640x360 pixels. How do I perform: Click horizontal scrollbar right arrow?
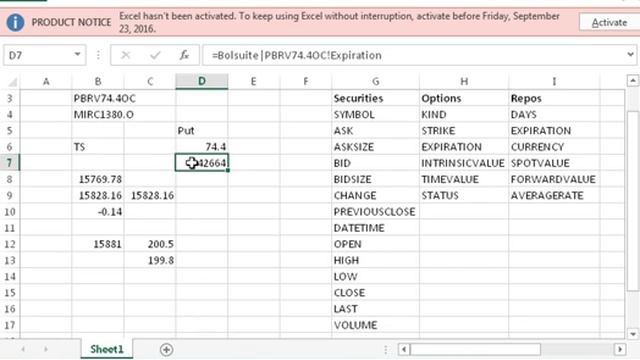pos(620,349)
